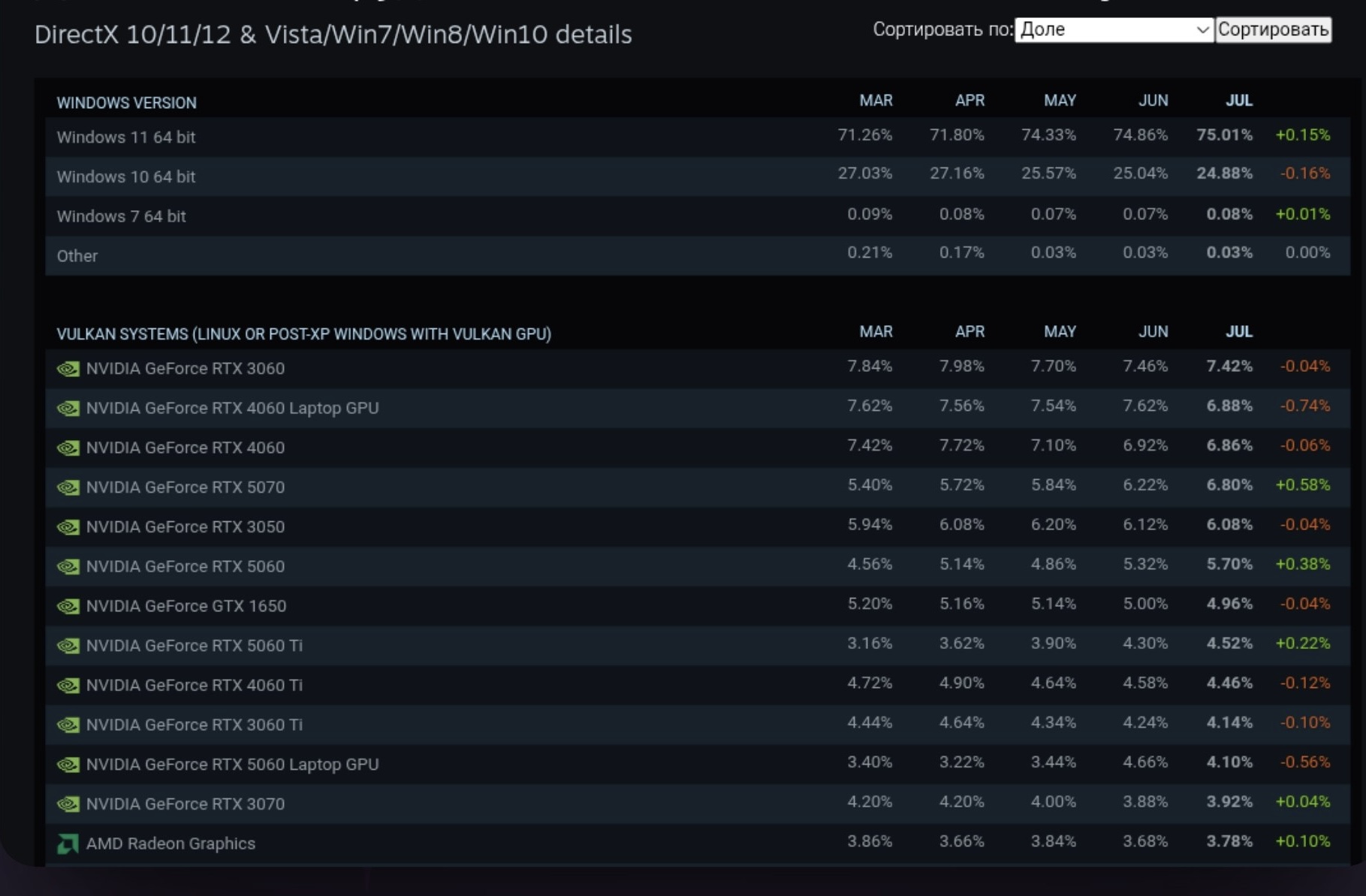Click the -0.12% change for RTX 4060 Ti
This screenshot has height=896, width=1366.
pos(1305,683)
